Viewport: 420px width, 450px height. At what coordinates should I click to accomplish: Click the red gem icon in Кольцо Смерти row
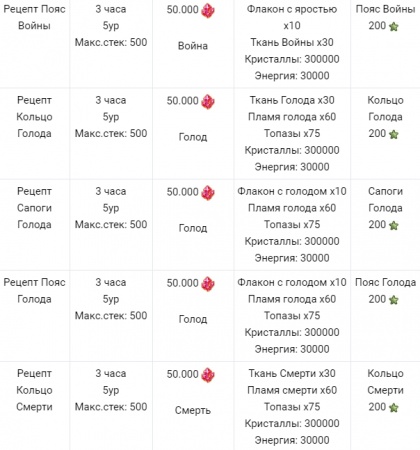pyautogui.click(x=208, y=375)
